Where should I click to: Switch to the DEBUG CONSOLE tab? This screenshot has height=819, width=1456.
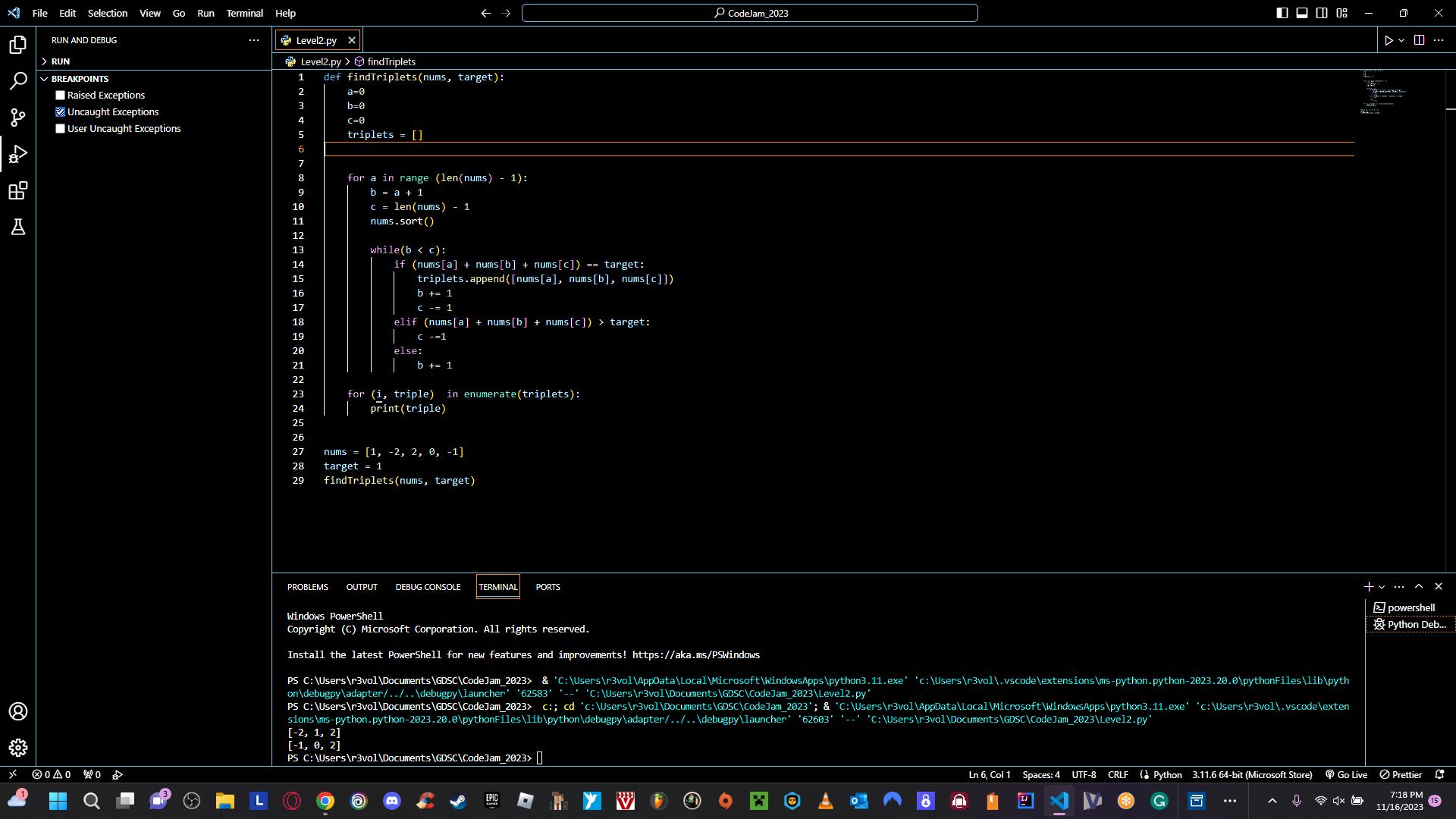tap(428, 587)
